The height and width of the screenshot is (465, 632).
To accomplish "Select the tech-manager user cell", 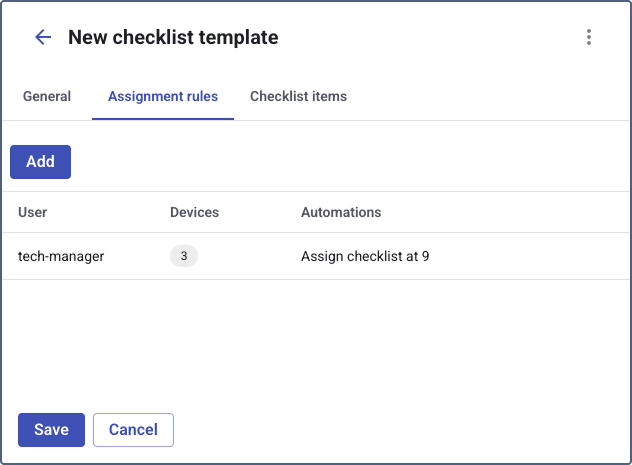I will (x=61, y=256).
